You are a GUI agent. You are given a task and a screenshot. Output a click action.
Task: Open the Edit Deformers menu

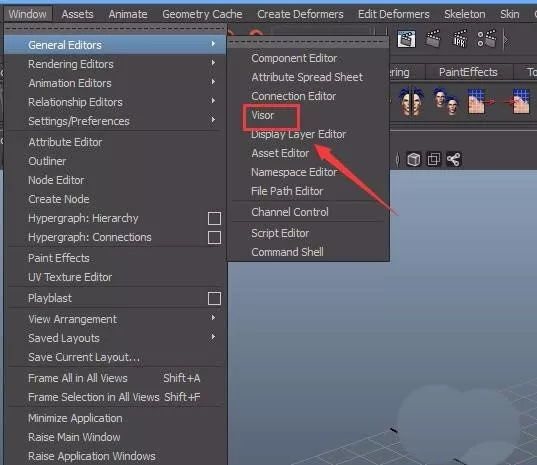[394, 14]
